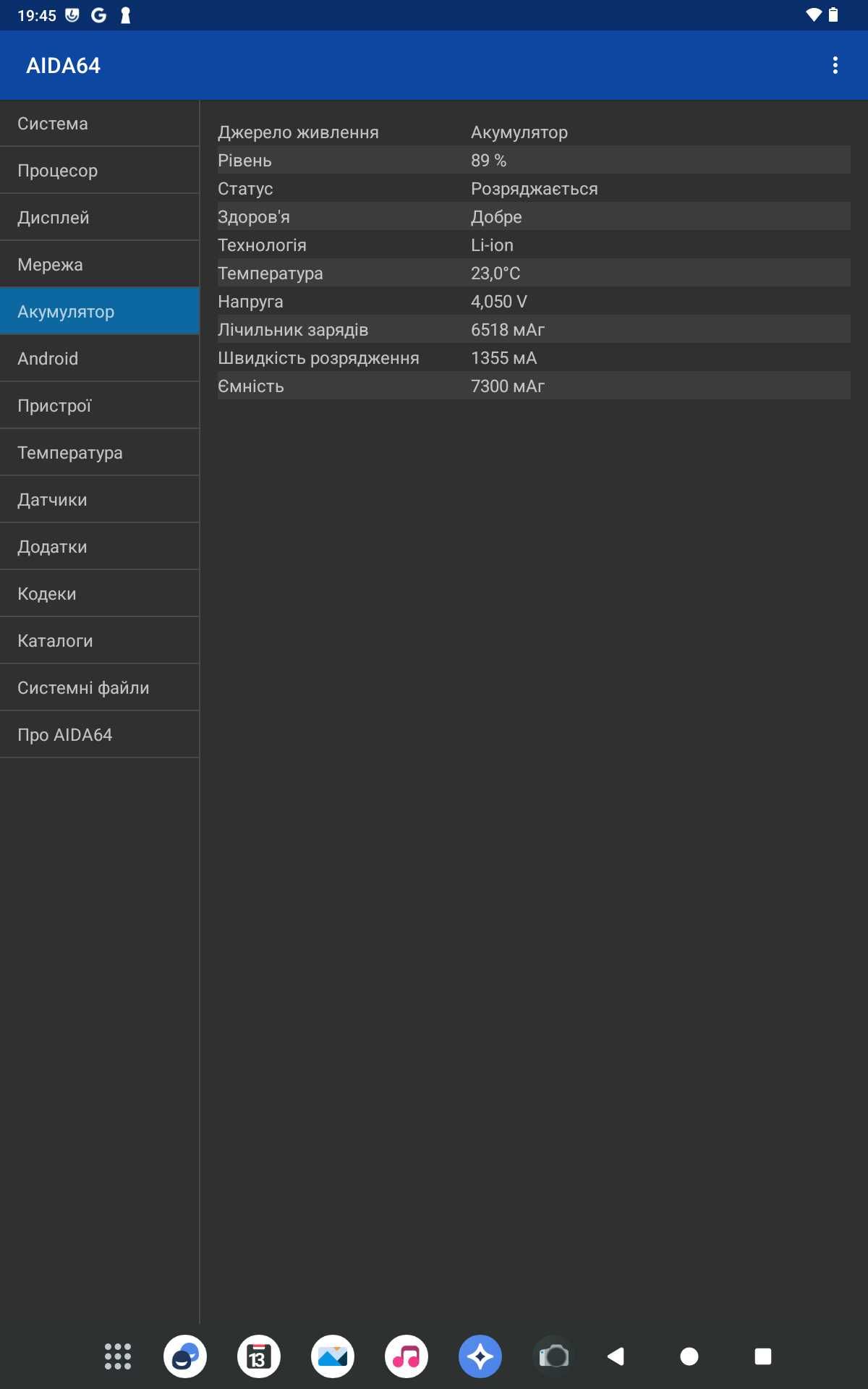
Task: Tap the keyhole notification icon in status bar
Action: (x=125, y=15)
